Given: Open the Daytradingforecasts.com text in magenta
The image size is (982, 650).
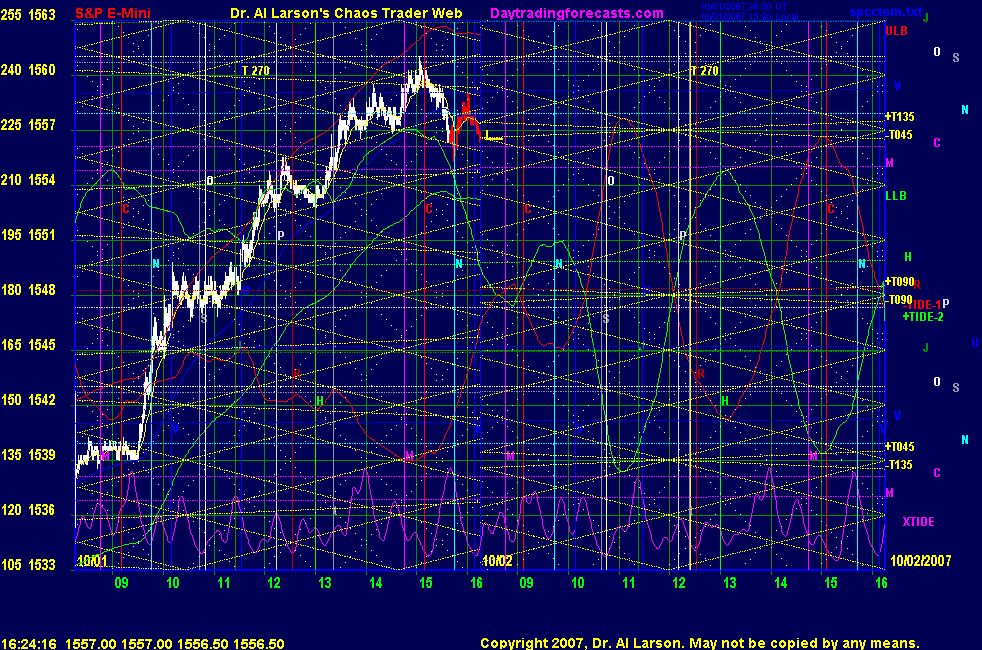Looking at the screenshot, I should pos(577,13).
